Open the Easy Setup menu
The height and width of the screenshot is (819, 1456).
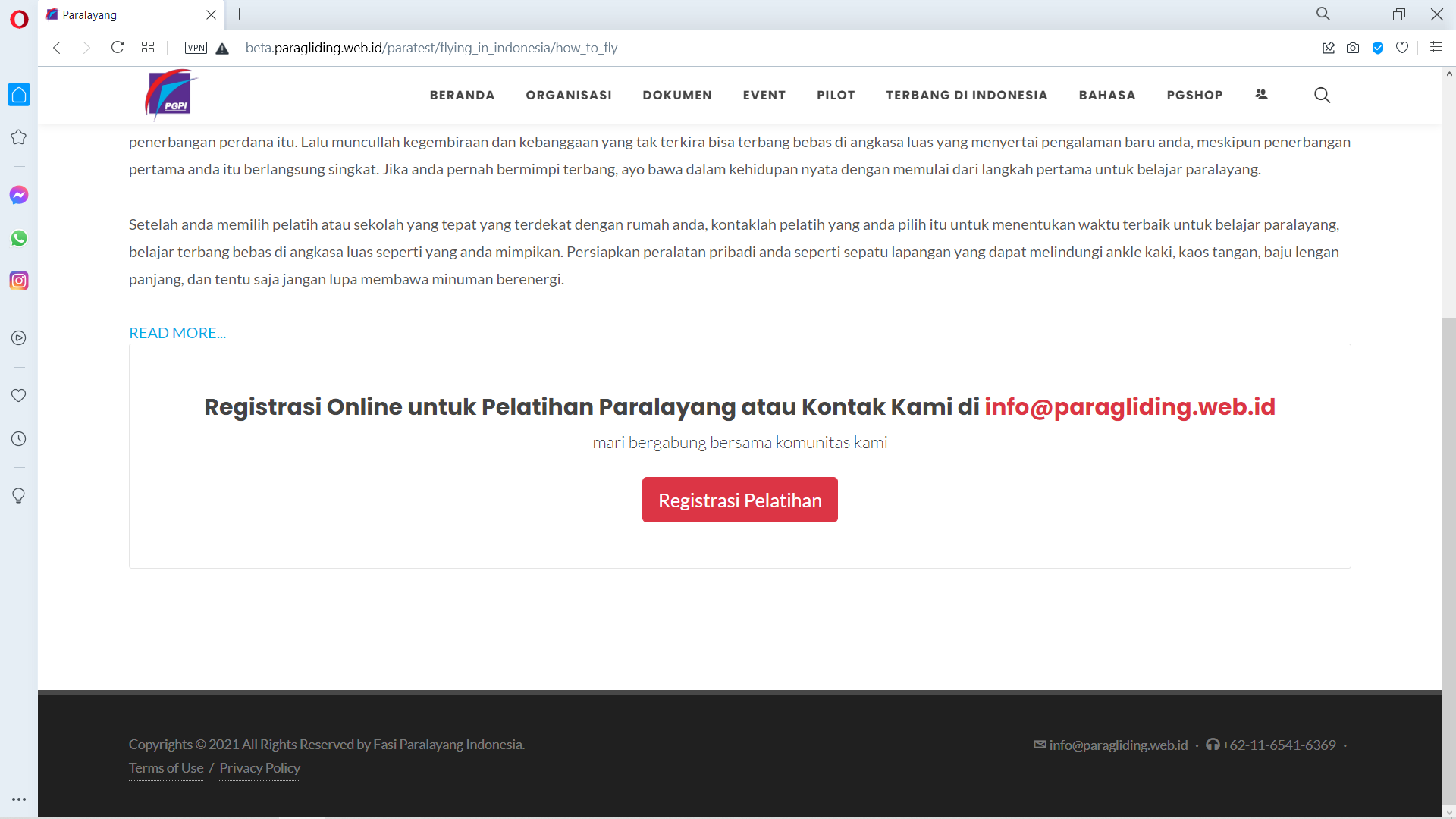(1436, 48)
